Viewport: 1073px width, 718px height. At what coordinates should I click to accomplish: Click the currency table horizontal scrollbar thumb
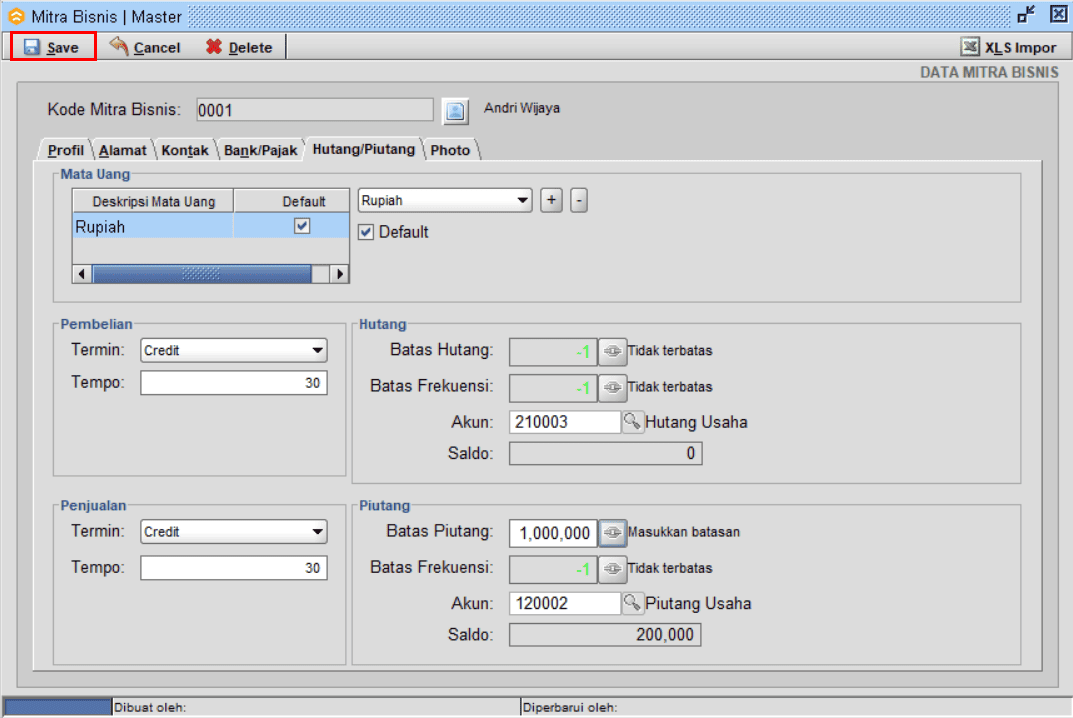(x=202, y=274)
